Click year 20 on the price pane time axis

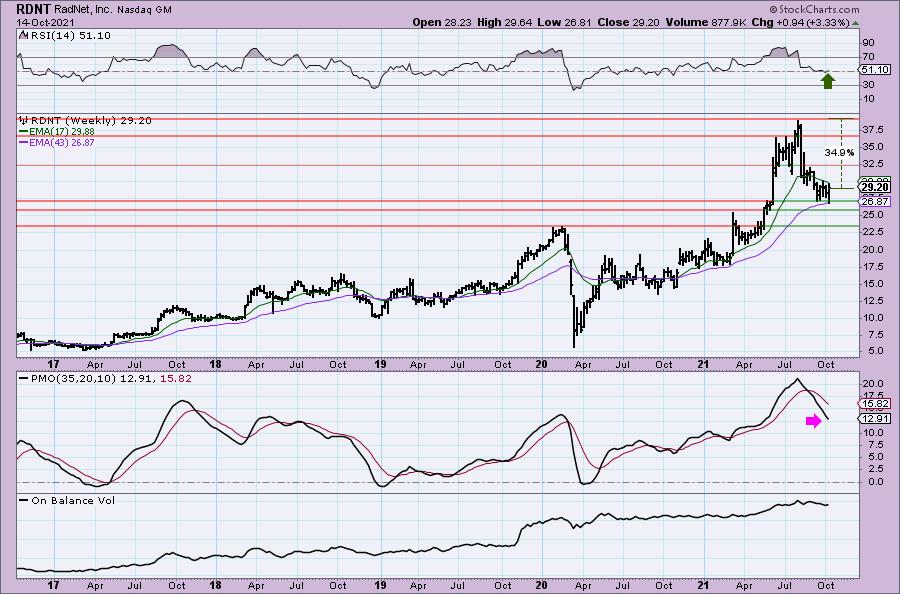(541, 364)
